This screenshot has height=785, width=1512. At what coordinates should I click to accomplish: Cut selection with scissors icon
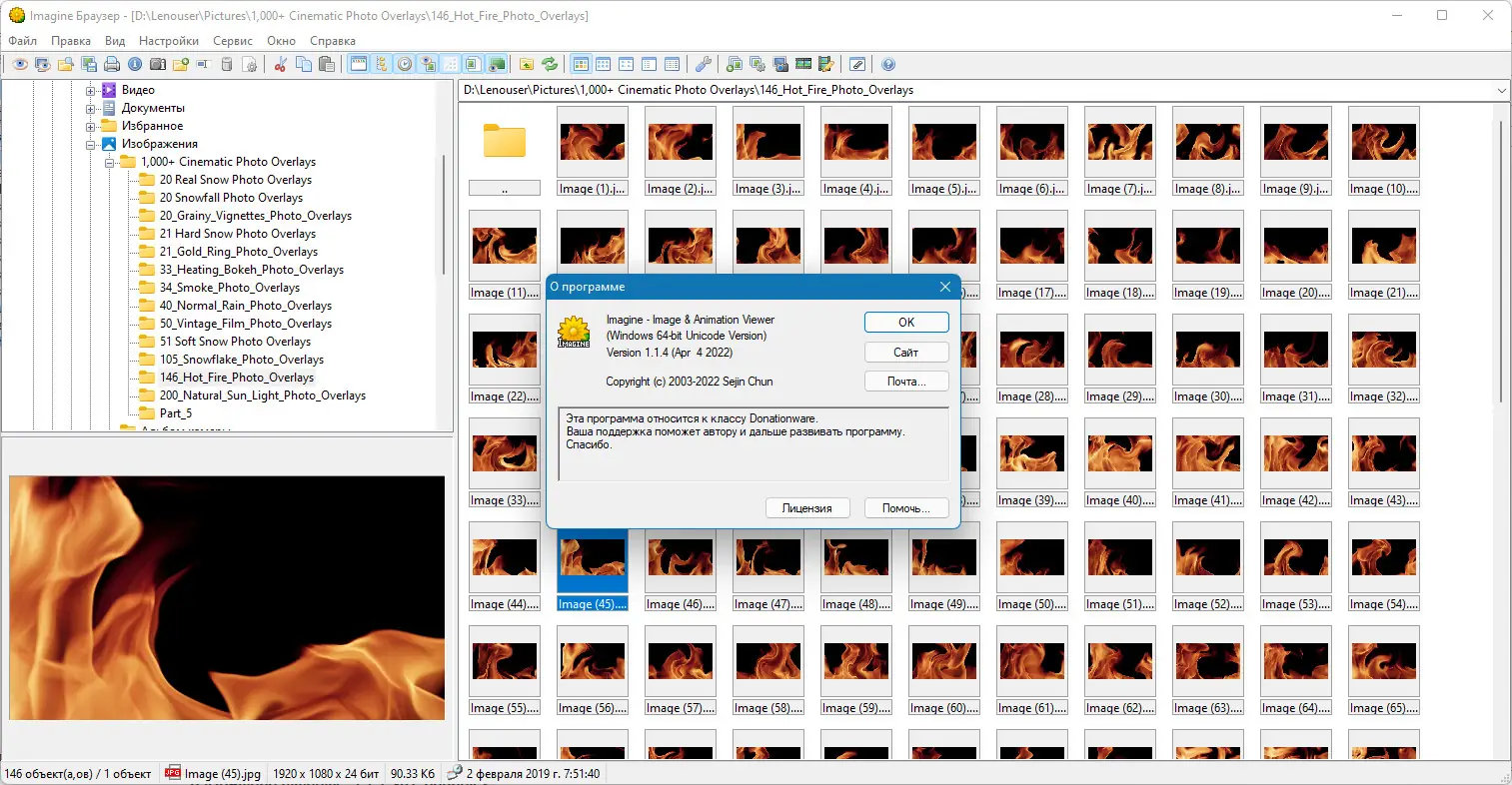(281, 64)
